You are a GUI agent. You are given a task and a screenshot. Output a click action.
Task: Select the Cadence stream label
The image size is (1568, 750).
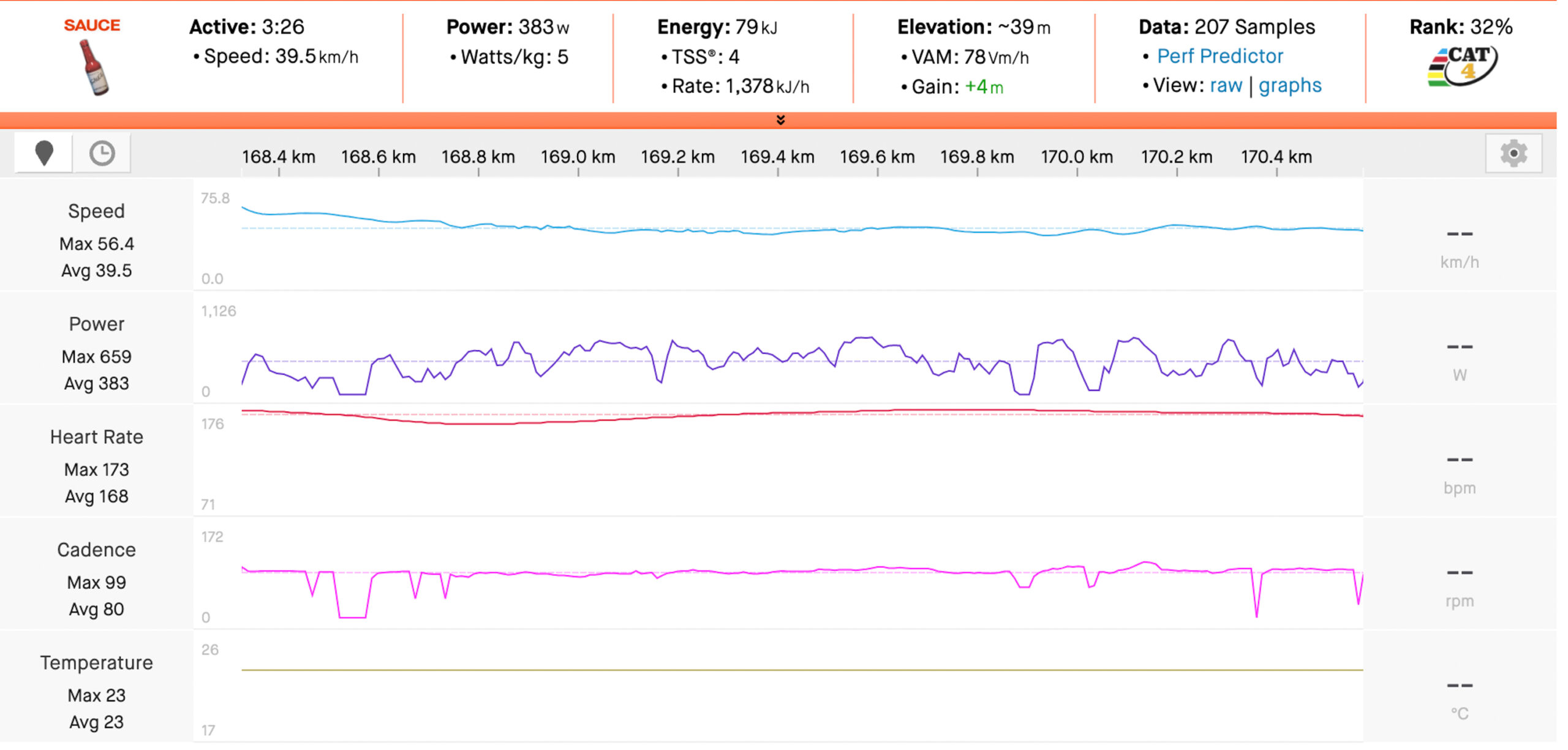(x=97, y=550)
